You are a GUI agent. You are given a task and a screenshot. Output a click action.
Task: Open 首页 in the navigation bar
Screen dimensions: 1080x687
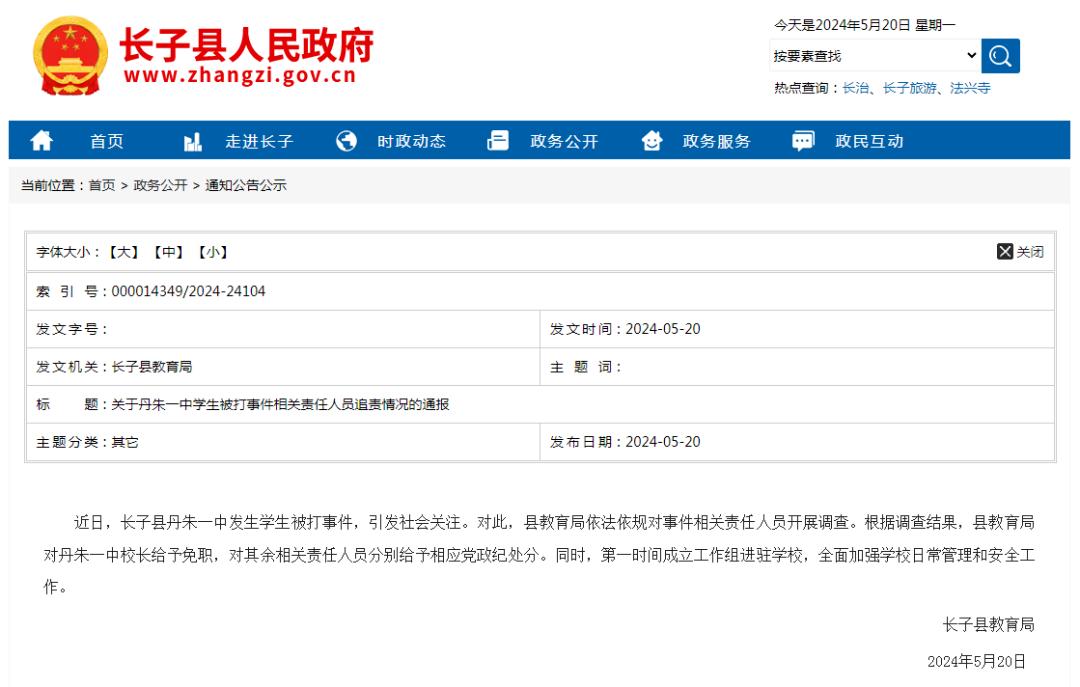pos(107,141)
